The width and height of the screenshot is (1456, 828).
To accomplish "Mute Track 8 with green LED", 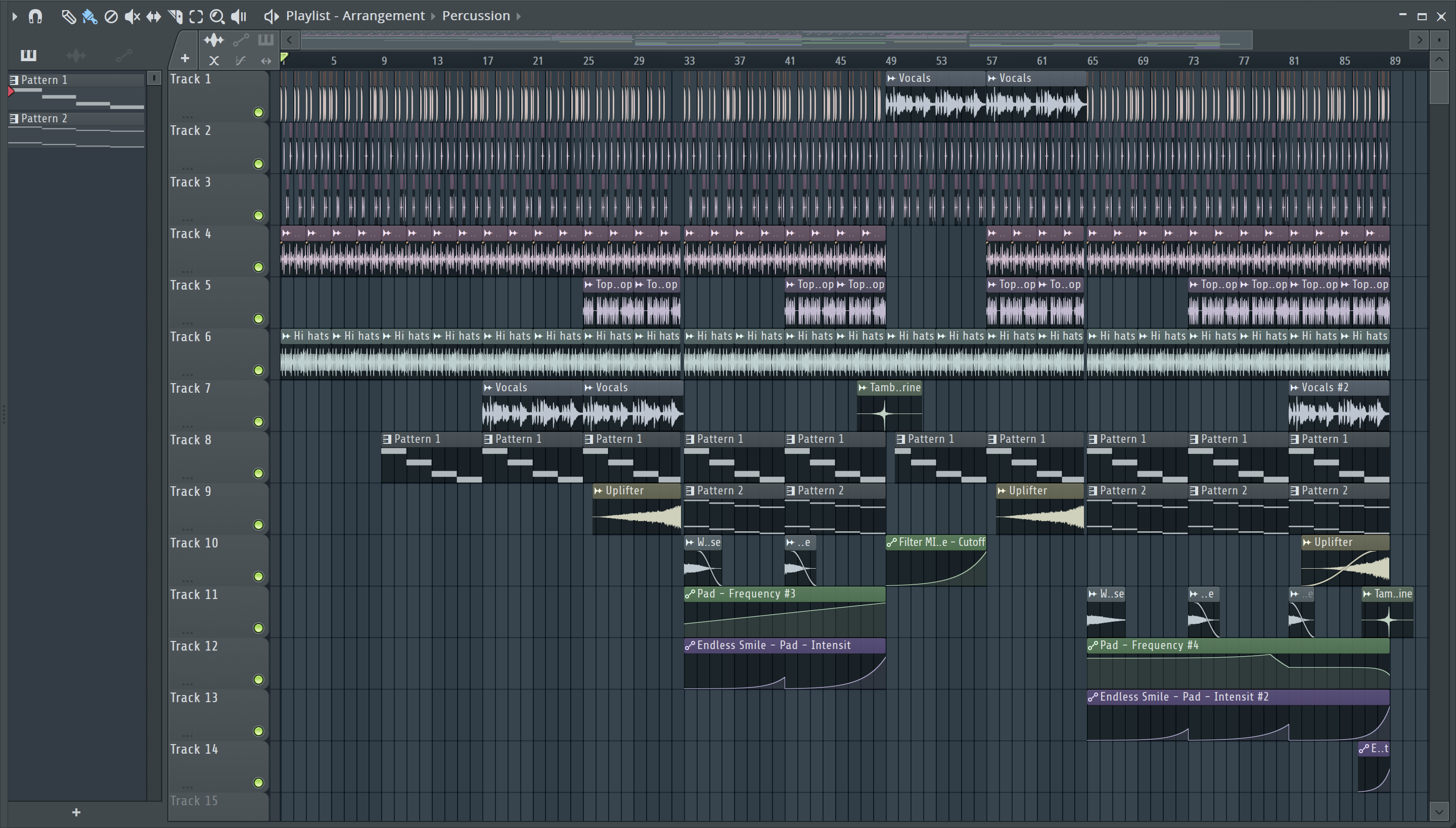I will pos(259,474).
